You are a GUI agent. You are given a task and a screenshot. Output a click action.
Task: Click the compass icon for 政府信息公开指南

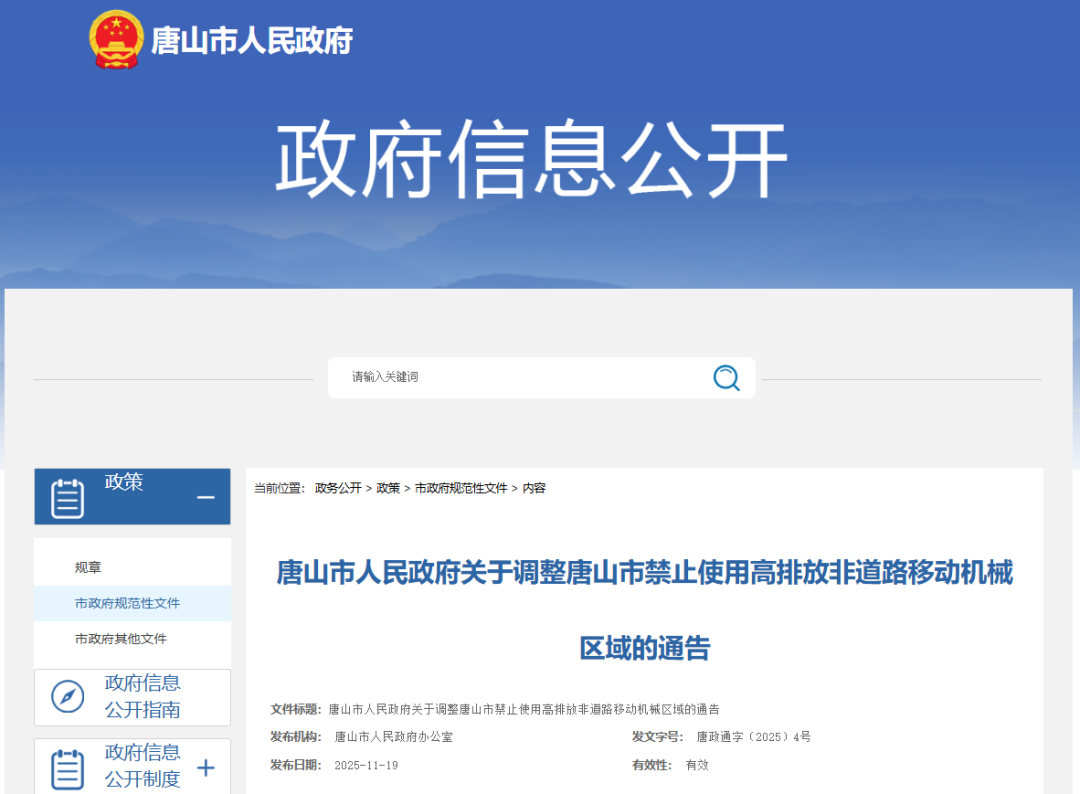(x=68, y=696)
